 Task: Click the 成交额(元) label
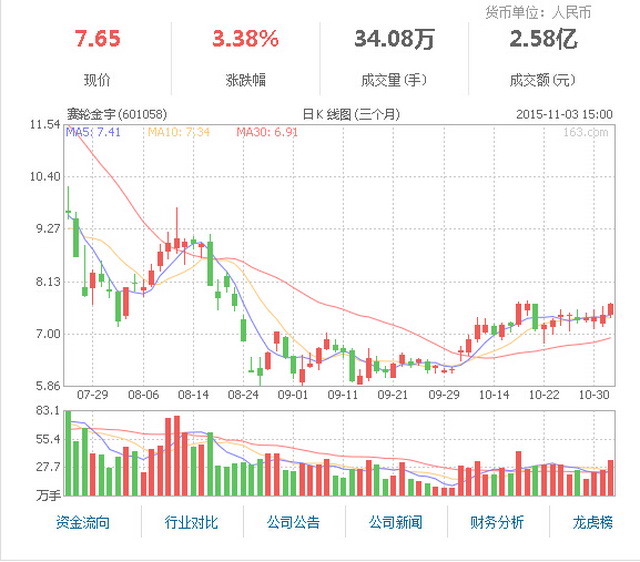click(x=543, y=80)
